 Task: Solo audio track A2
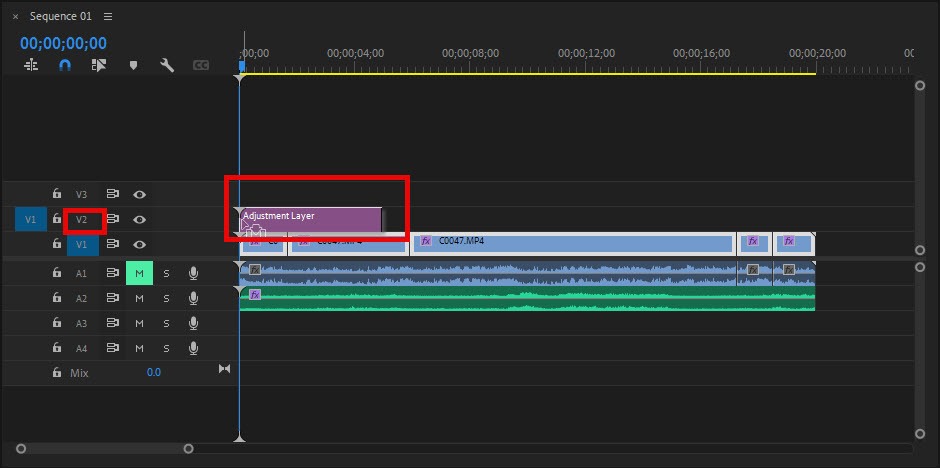tap(166, 298)
